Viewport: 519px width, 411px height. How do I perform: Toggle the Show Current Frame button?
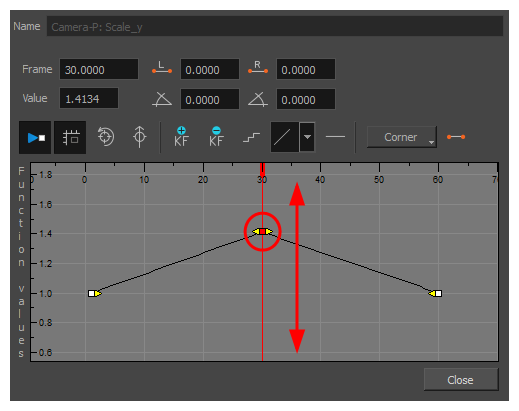click(35, 137)
